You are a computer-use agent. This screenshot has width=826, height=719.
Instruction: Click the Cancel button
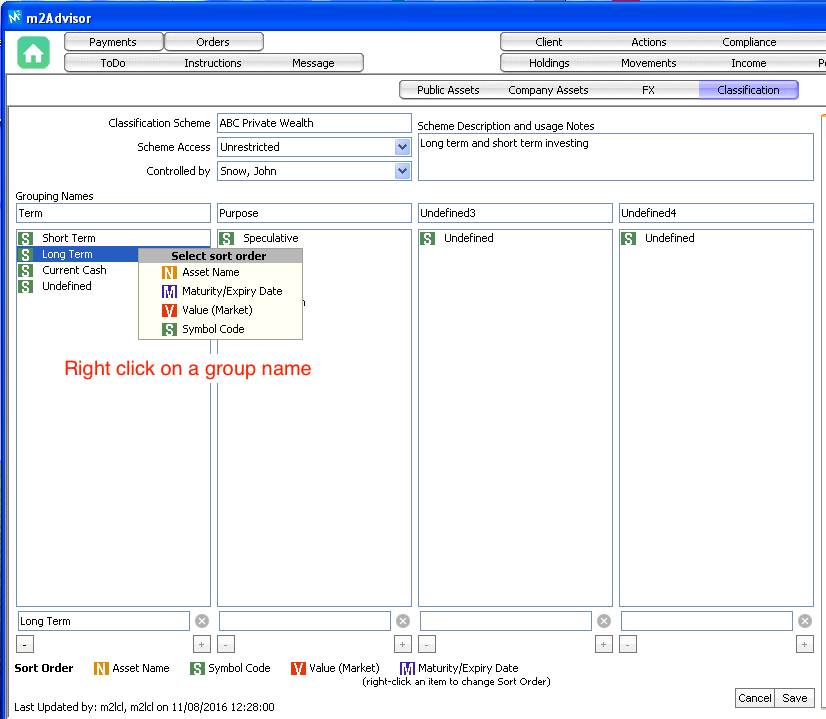tap(754, 698)
